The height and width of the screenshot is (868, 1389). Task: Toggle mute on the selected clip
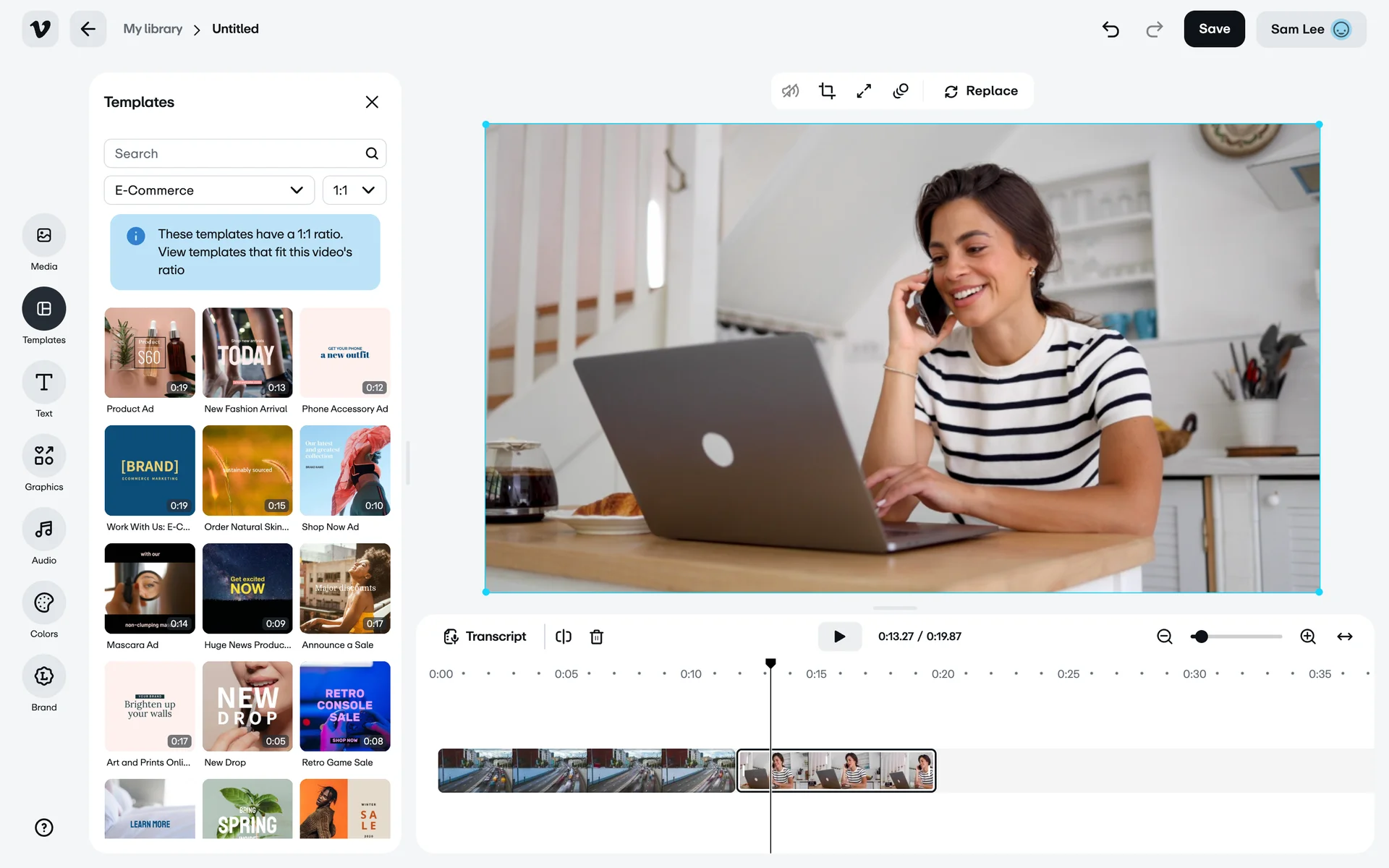pyautogui.click(x=790, y=91)
